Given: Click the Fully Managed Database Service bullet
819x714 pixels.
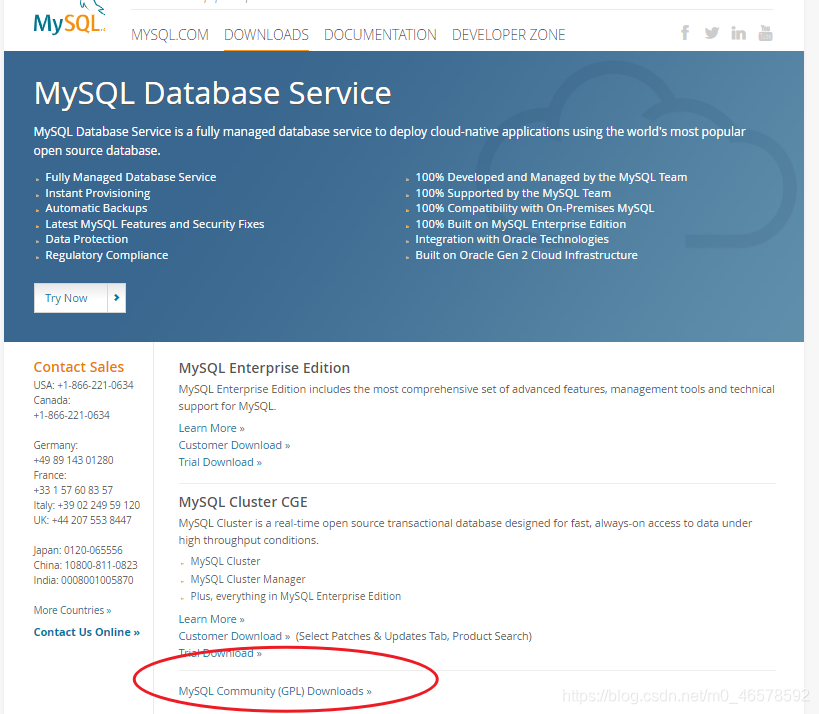Looking at the screenshot, I should [131, 177].
